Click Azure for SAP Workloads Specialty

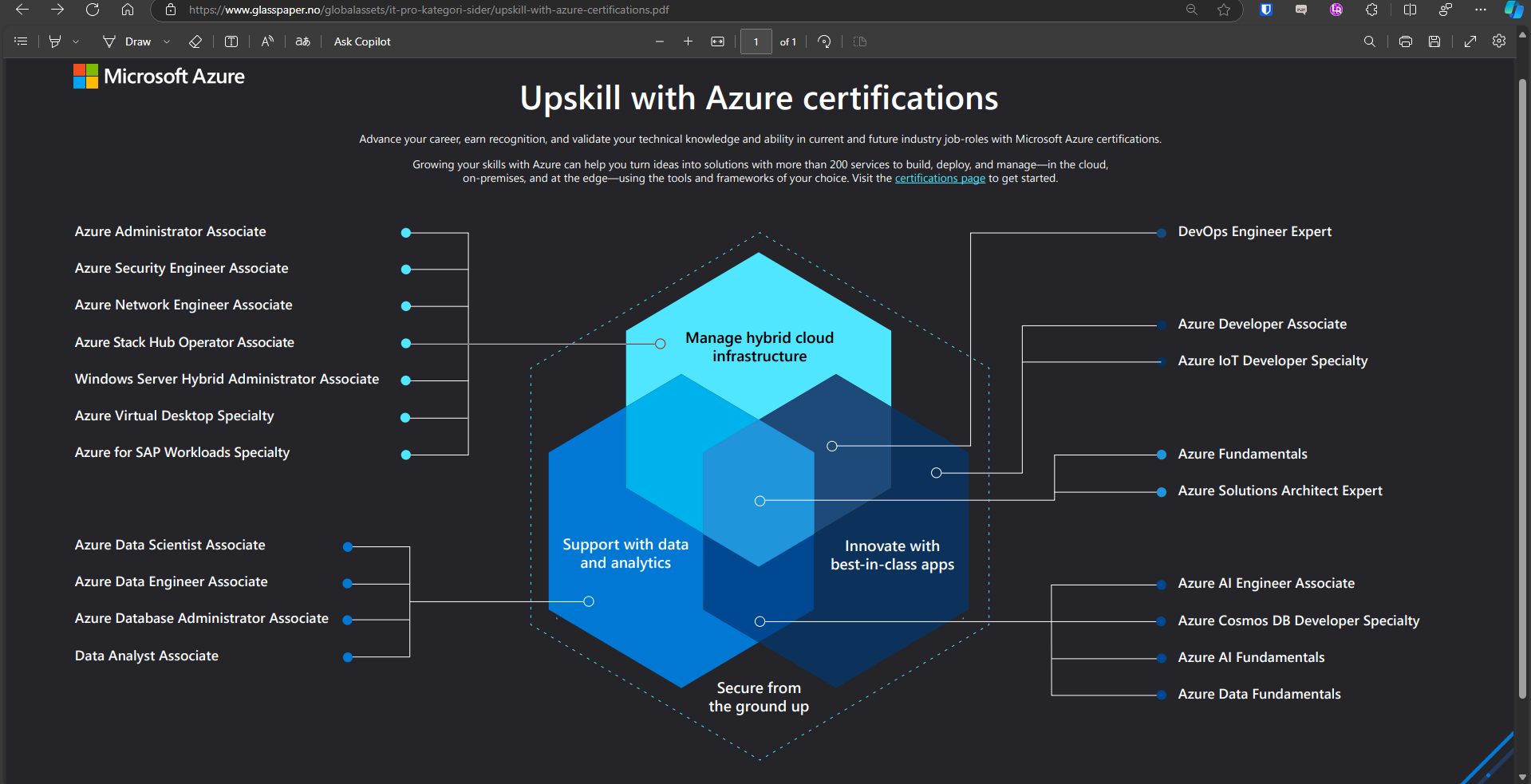pos(183,452)
